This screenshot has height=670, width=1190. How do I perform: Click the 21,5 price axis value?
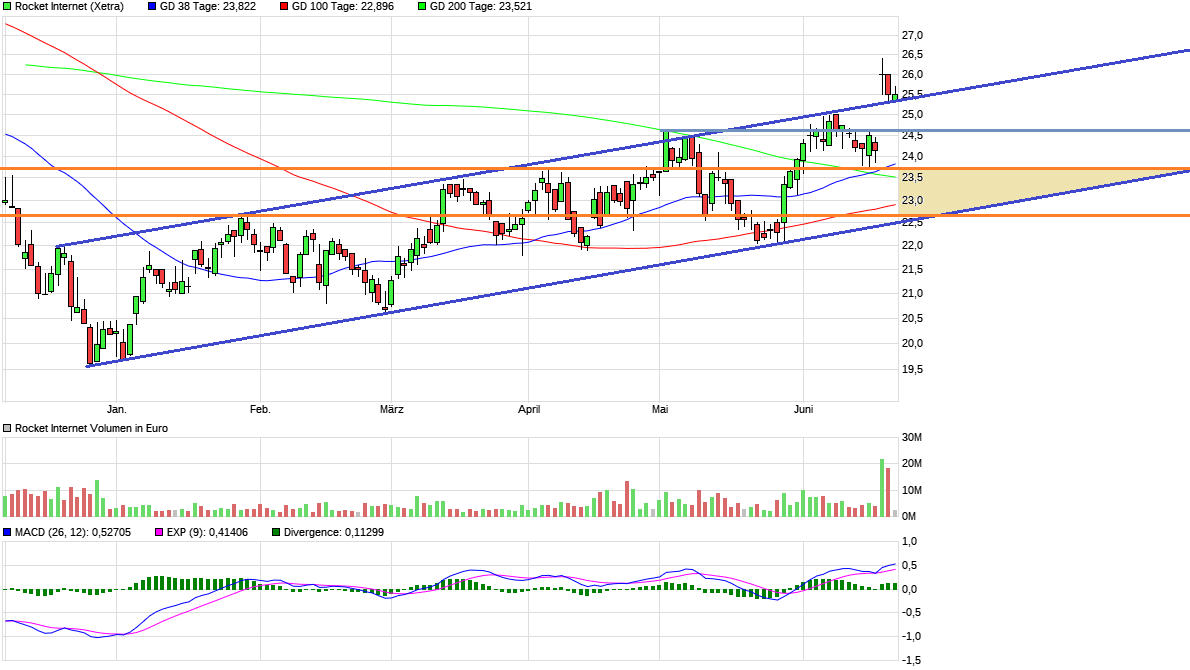click(x=912, y=269)
